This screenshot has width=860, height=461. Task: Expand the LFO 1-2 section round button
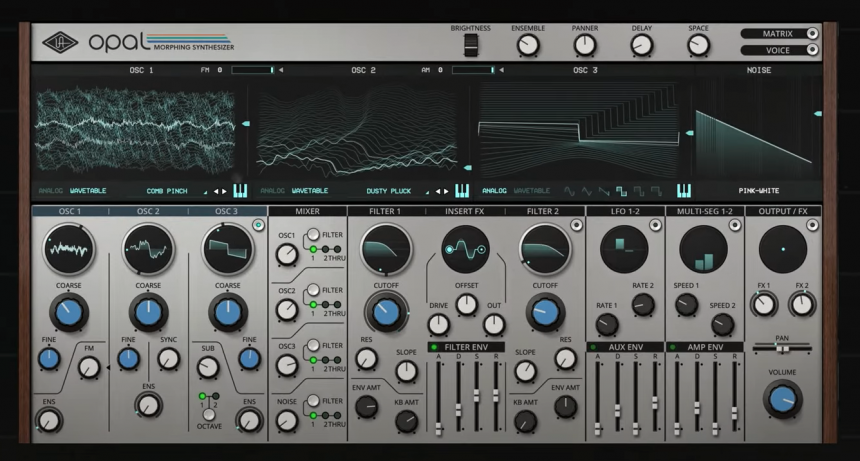tap(655, 225)
